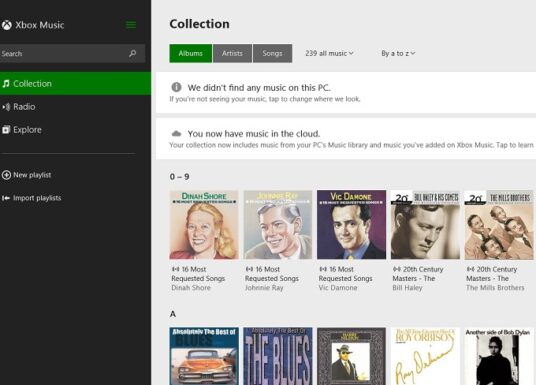Click the New playlist plus icon
Image resolution: width=536 pixels, height=385 pixels.
(x=6, y=175)
